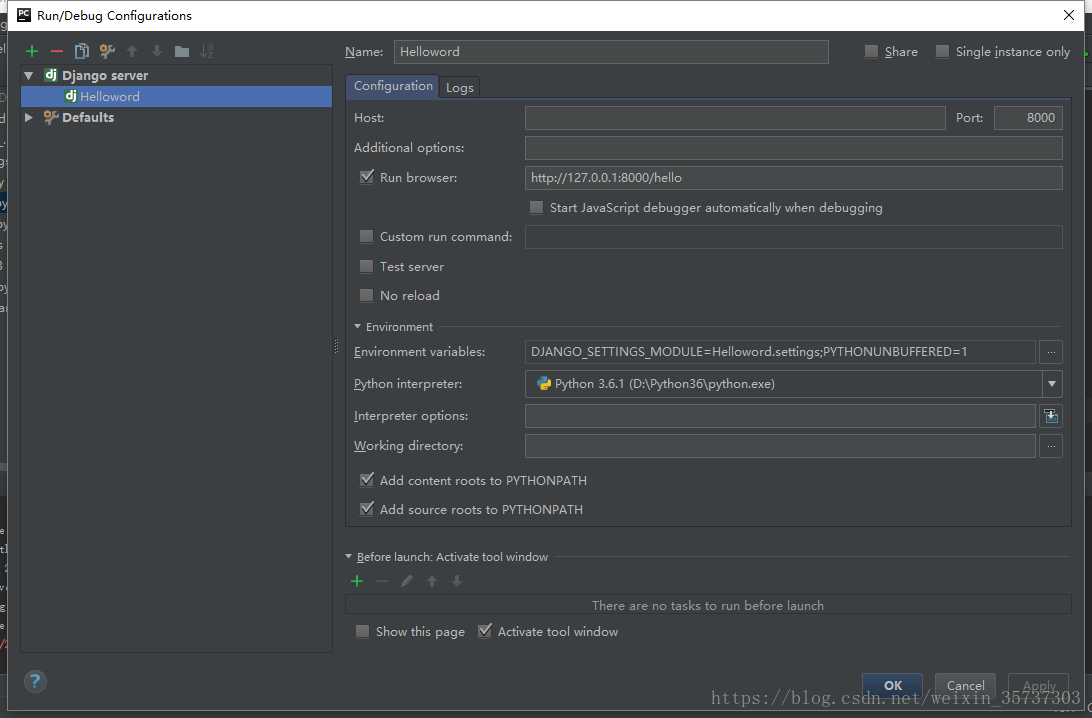Switch to the Logs tab
This screenshot has width=1092, height=718.
tap(460, 88)
